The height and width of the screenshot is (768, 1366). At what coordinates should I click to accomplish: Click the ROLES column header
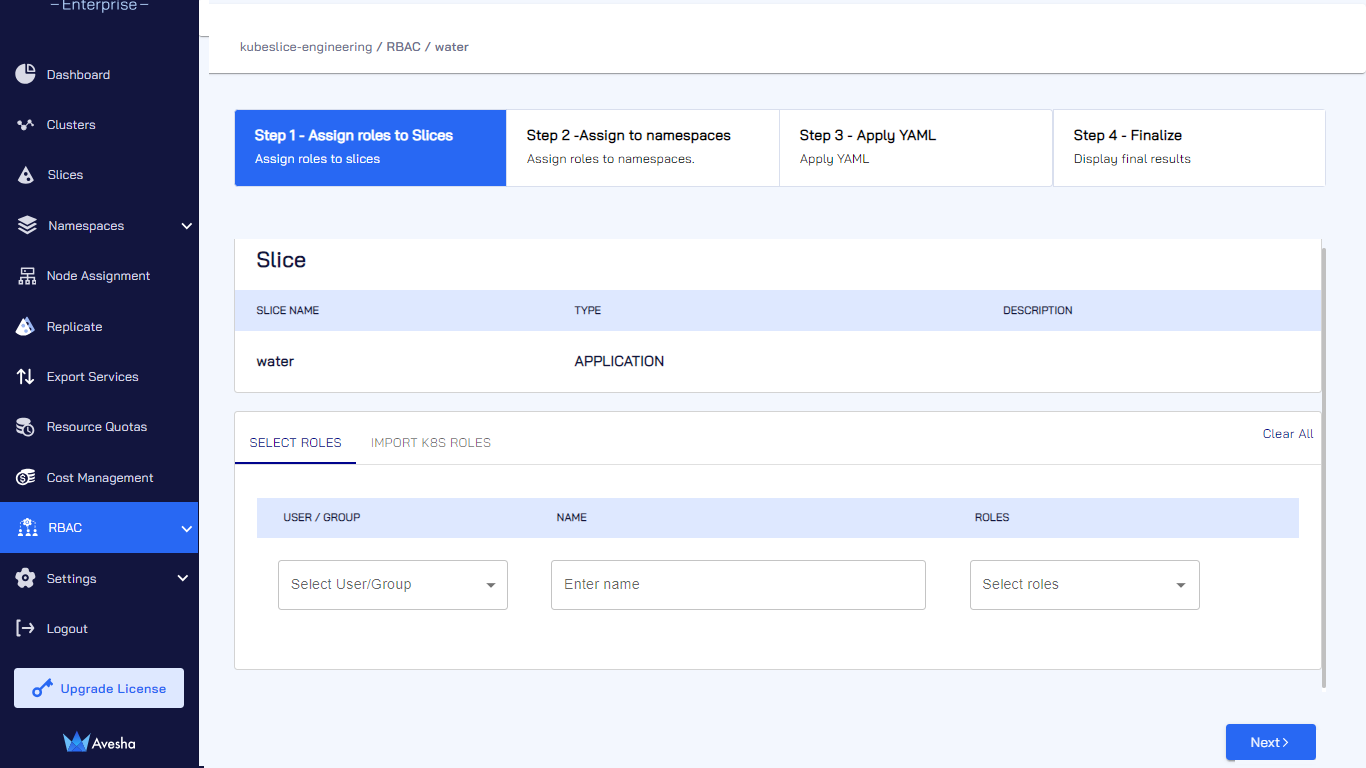tap(992, 517)
